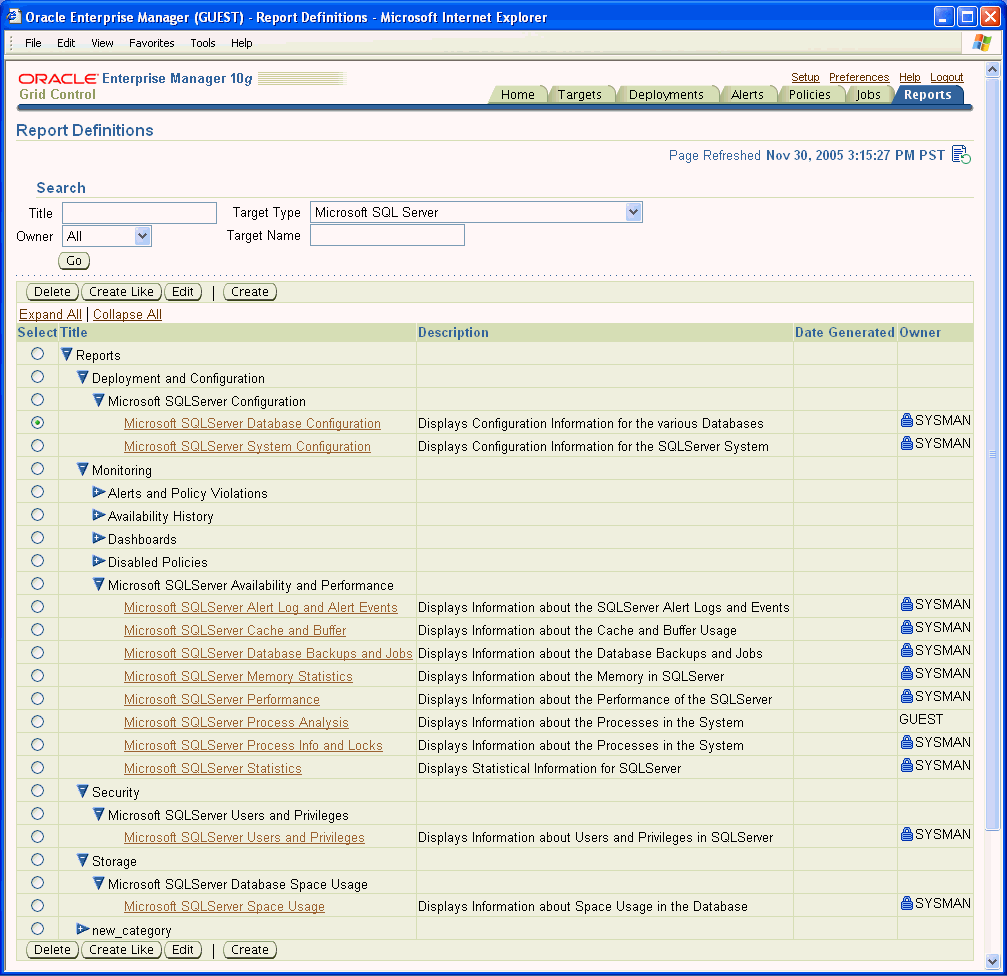Expand Alerts and Policy Violations node
The height and width of the screenshot is (976, 1007).
[x=98, y=492]
